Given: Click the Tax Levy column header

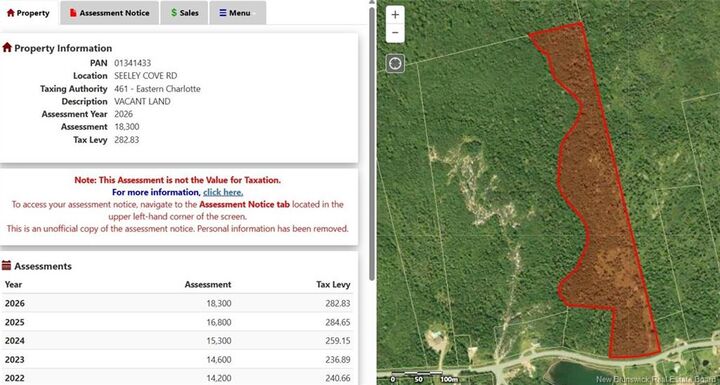Looking at the screenshot, I should point(333,284).
